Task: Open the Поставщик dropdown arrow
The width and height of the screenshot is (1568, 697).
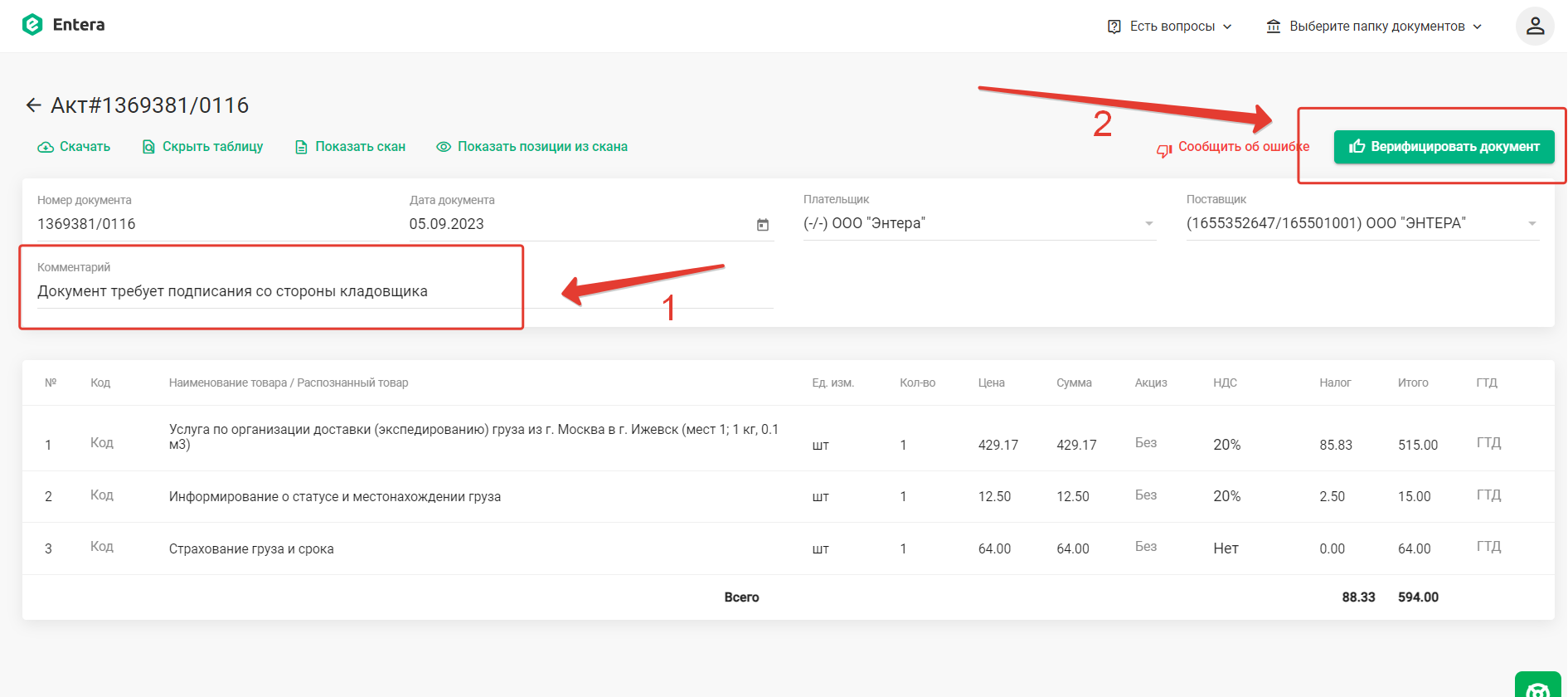Action: 1532,223
